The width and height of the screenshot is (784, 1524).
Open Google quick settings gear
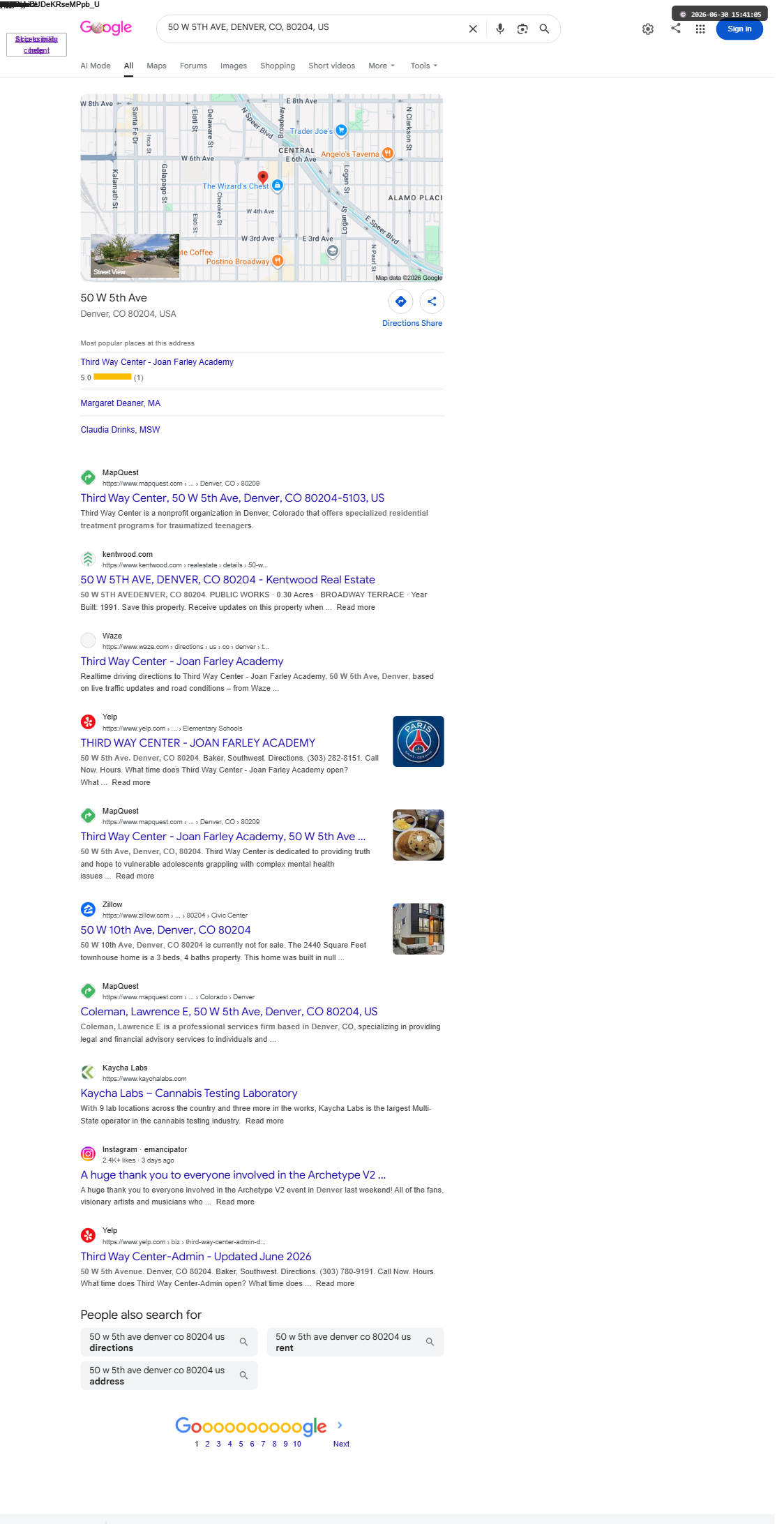[x=648, y=29]
